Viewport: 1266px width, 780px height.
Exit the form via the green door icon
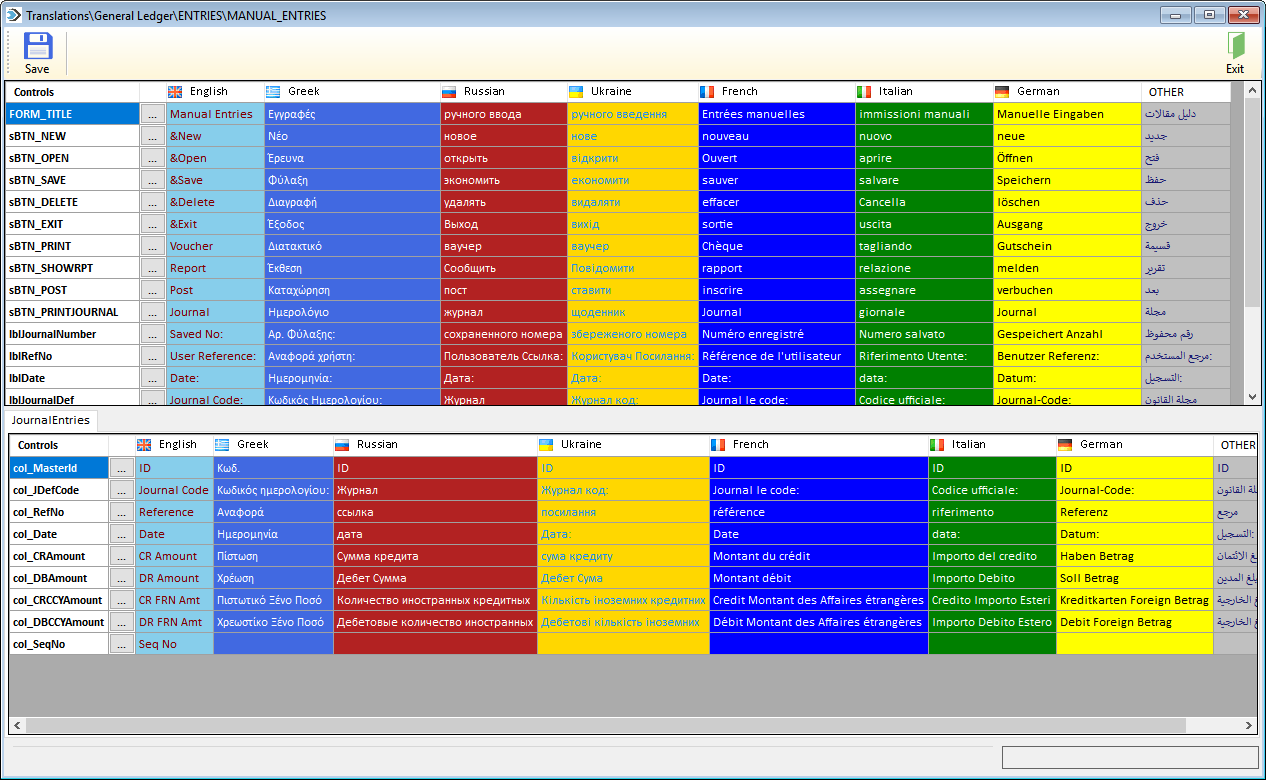point(1234,47)
